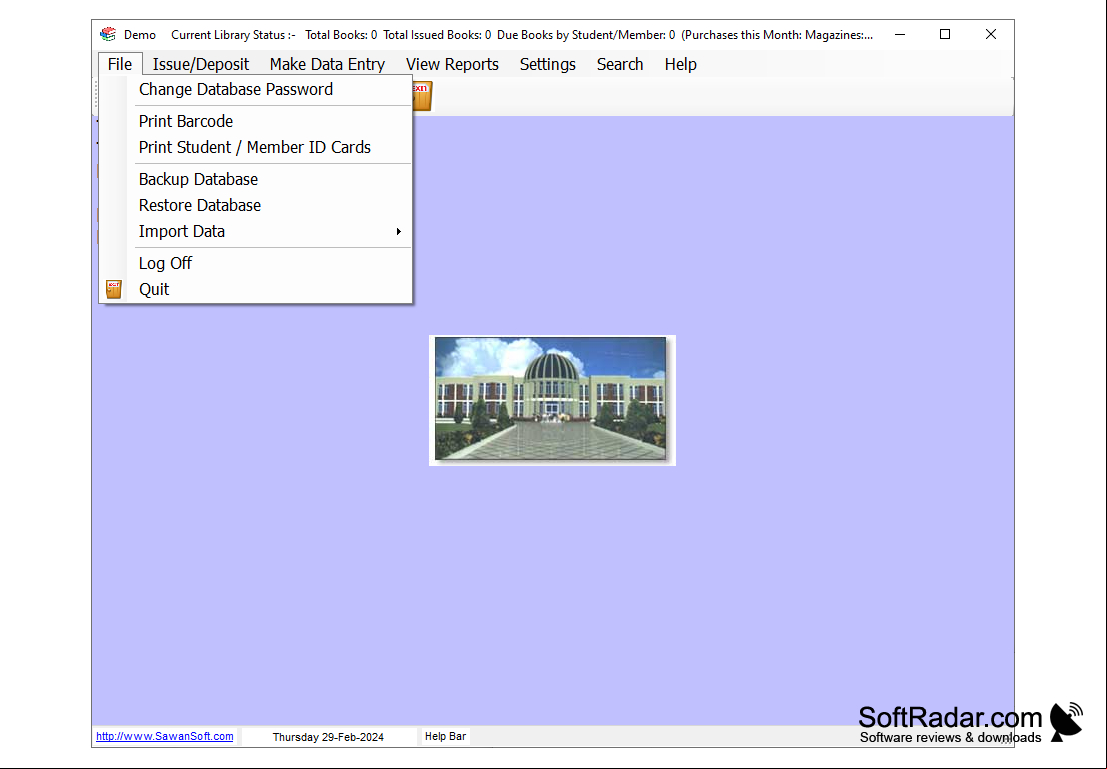
Task: Click the Quit door icon in File menu
Action: tap(113, 290)
